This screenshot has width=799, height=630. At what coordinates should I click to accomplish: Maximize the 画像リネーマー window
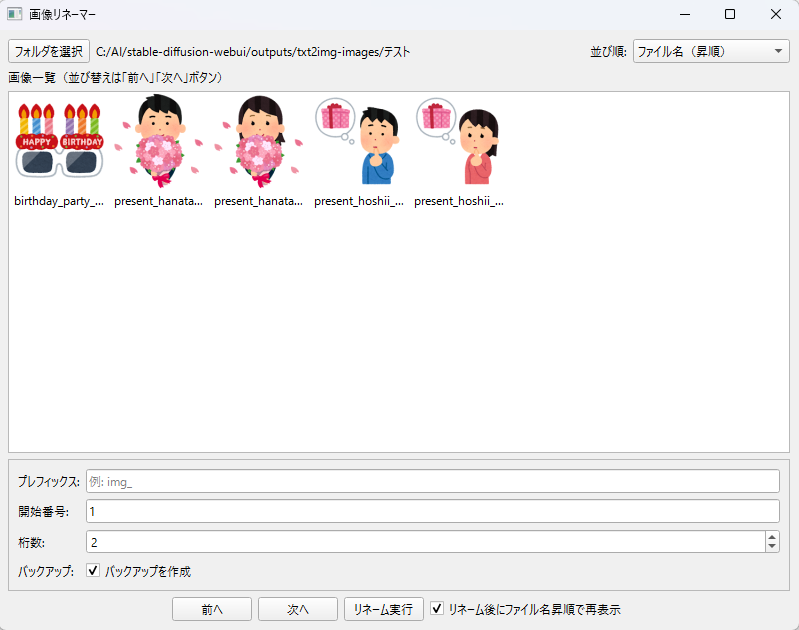pos(730,14)
